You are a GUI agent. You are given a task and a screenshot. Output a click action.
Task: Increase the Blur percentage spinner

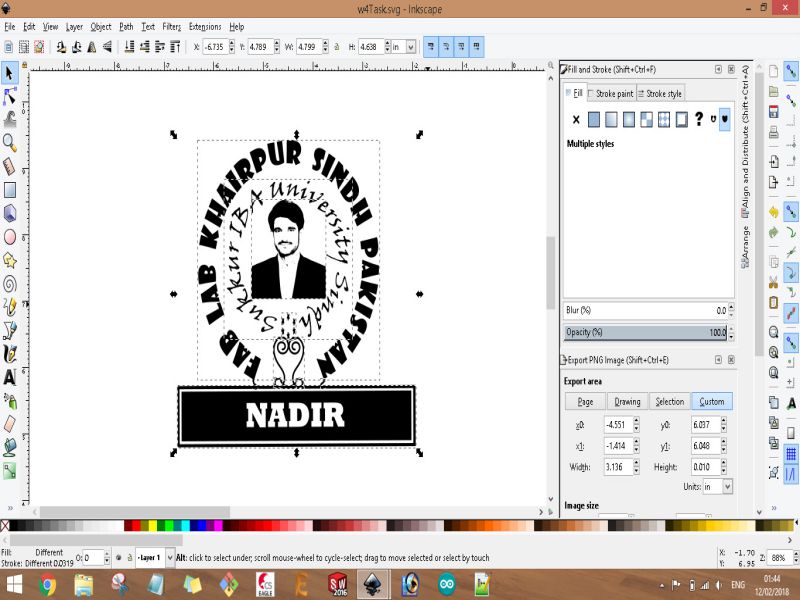tap(731, 307)
